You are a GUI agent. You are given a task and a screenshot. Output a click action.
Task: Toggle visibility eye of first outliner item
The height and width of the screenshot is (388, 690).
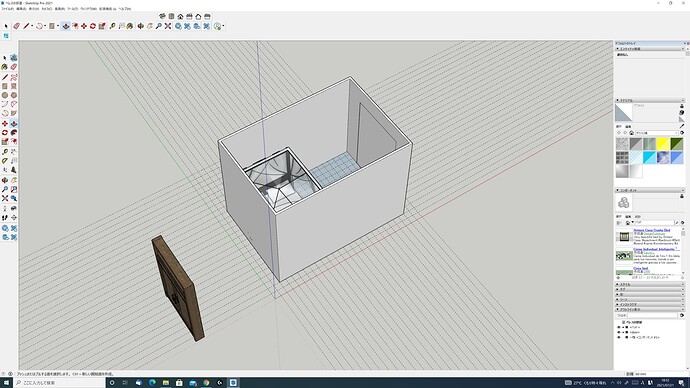(x=619, y=327)
